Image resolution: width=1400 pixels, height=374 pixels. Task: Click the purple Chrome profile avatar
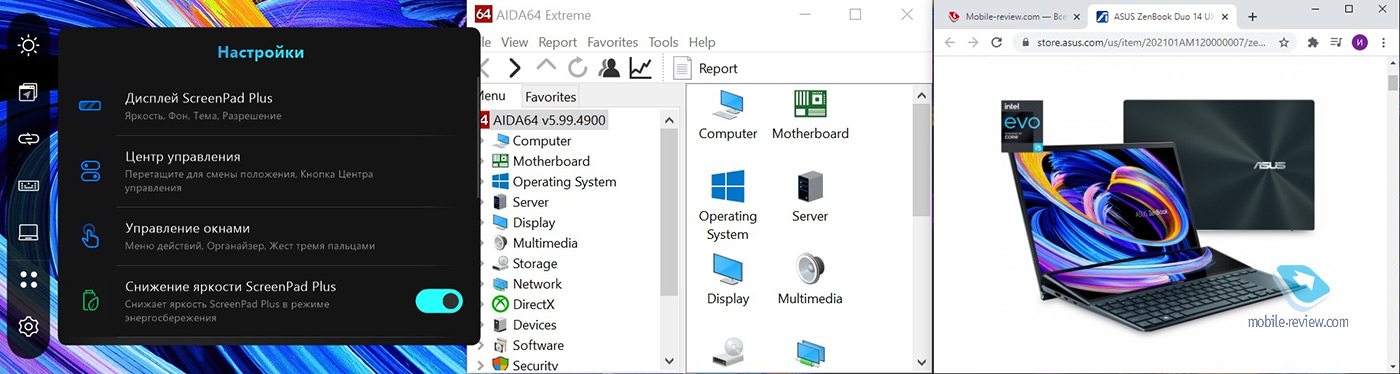(x=1360, y=43)
